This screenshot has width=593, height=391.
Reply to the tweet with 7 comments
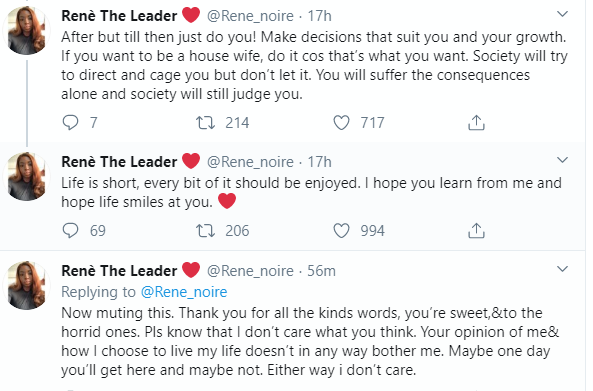(70, 123)
